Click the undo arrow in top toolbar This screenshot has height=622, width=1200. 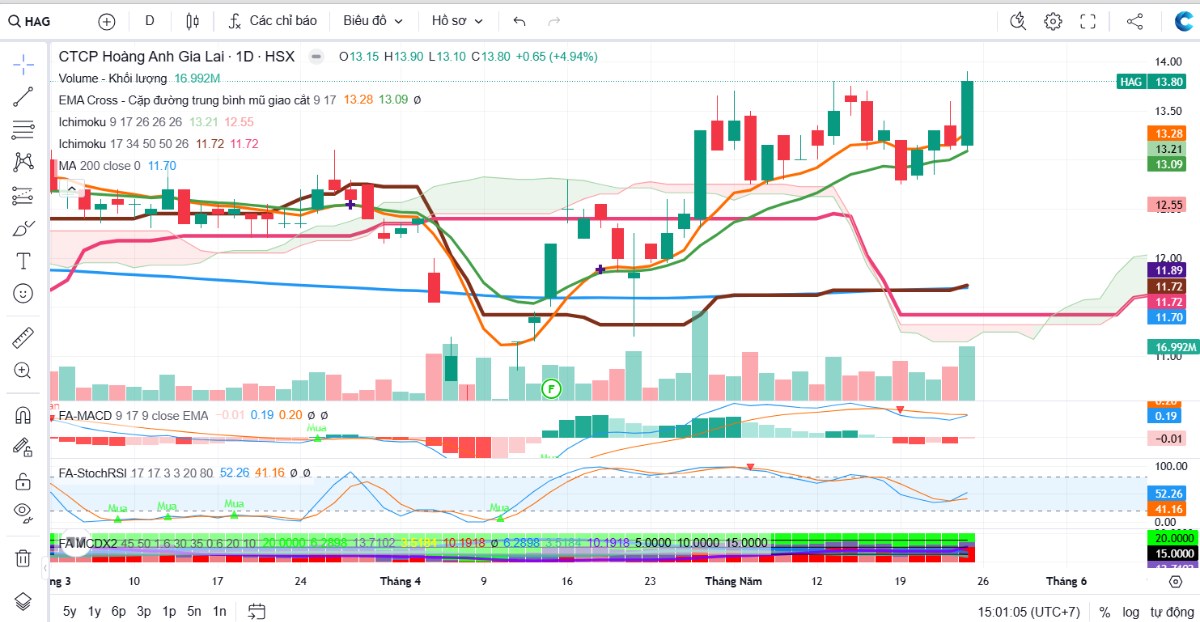519,21
